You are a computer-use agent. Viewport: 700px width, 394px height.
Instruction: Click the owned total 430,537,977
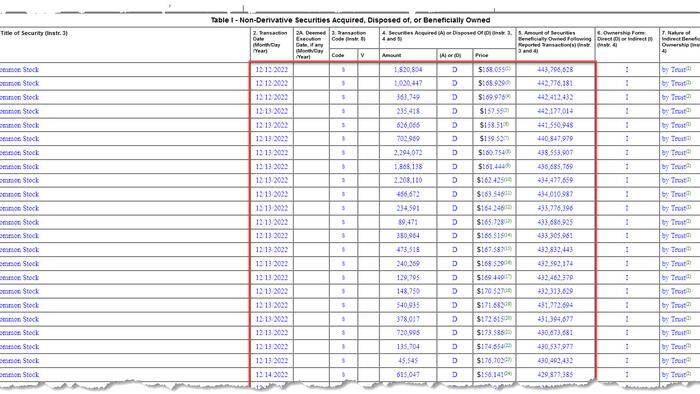555,347
